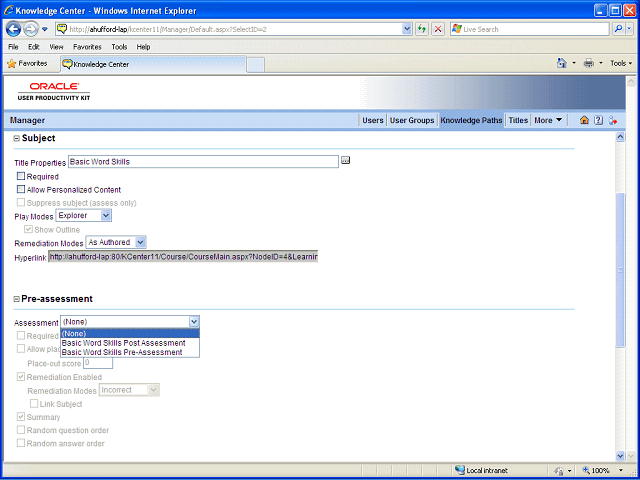
Task: Check the Link Subject box
Action: (34, 404)
